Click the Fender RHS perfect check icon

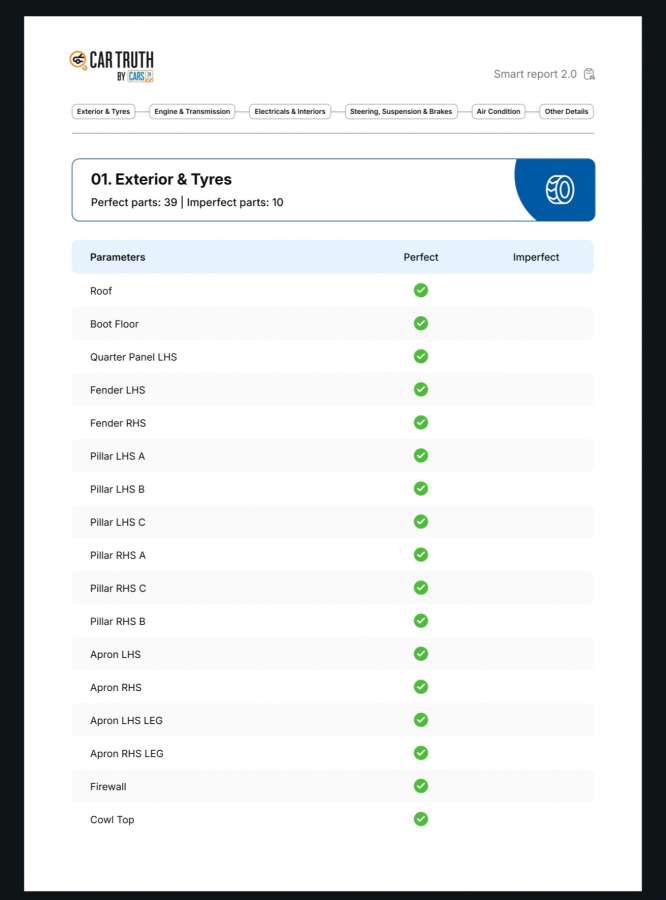[421, 422]
